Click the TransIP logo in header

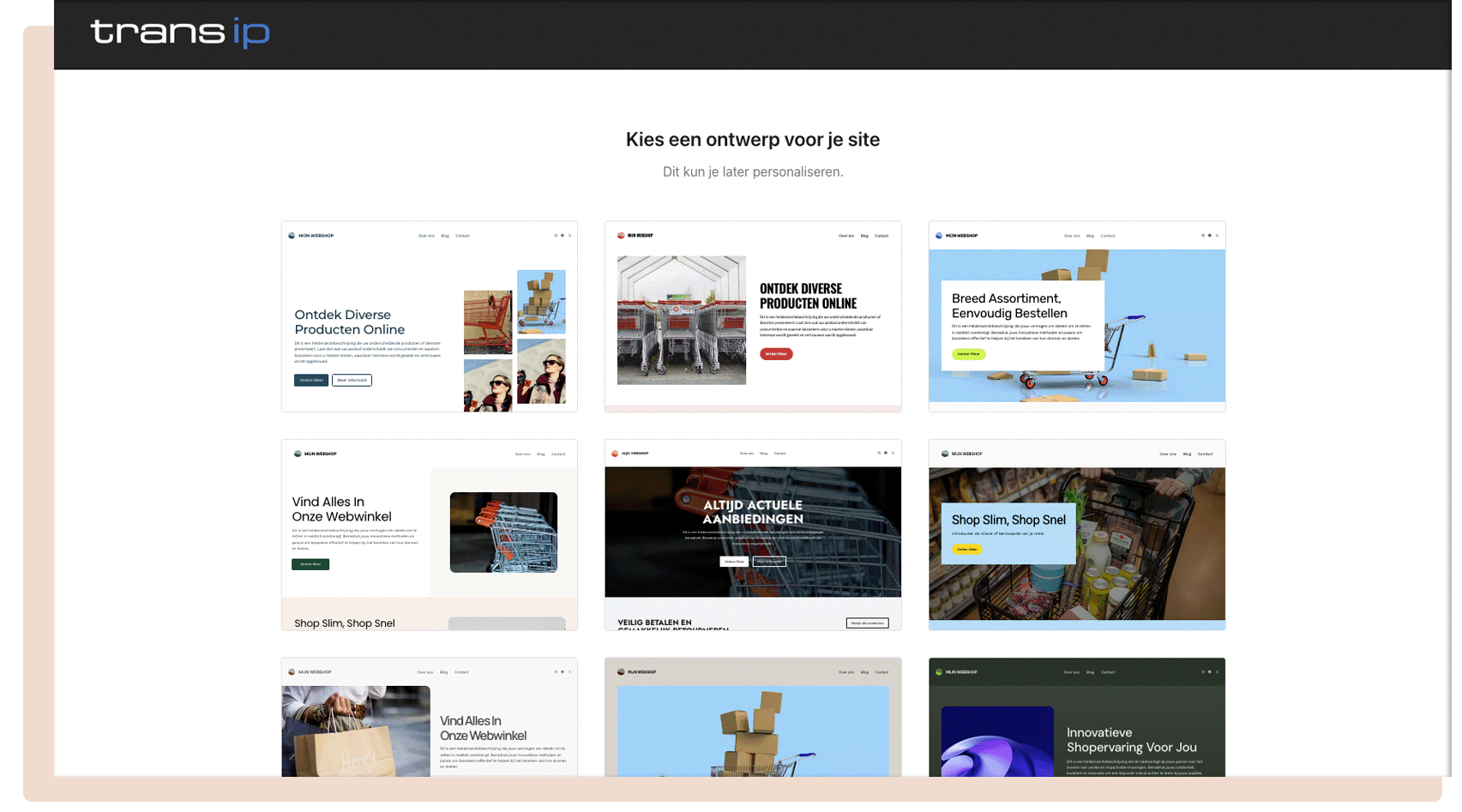[180, 33]
